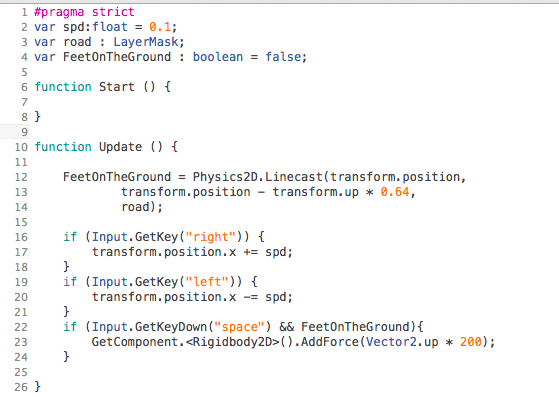Click the "space" string literal
Viewport: 559px width, 409px height.
point(239,327)
